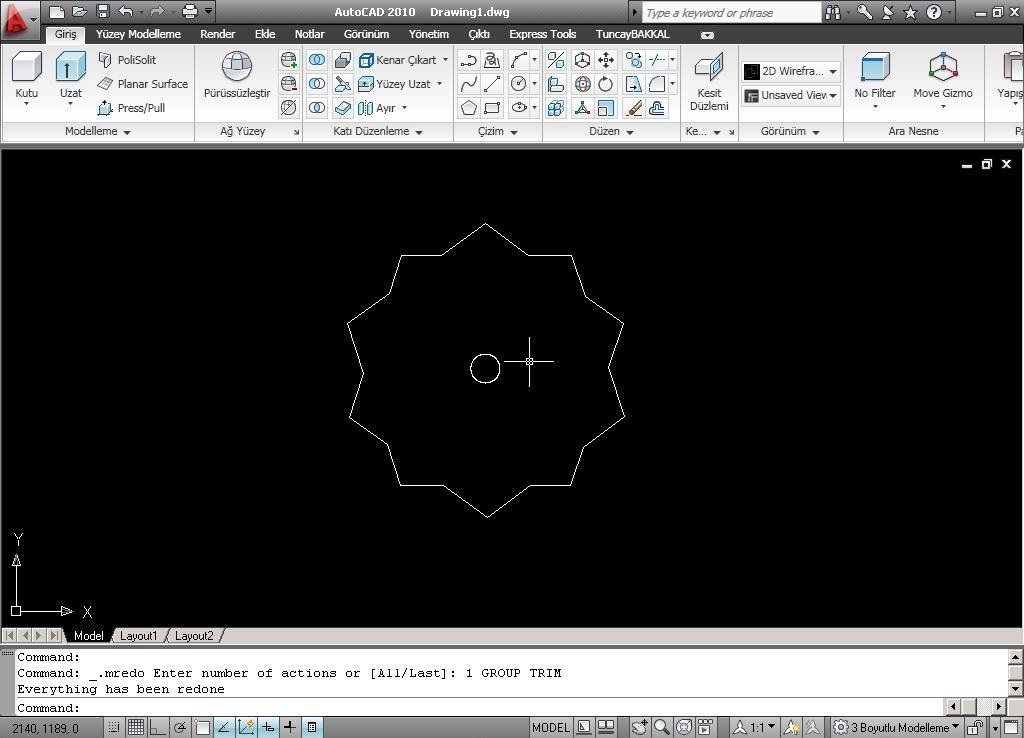Open the Unsaved View dropdown
Viewport: 1024px width, 738px height.
pyautogui.click(x=791, y=95)
